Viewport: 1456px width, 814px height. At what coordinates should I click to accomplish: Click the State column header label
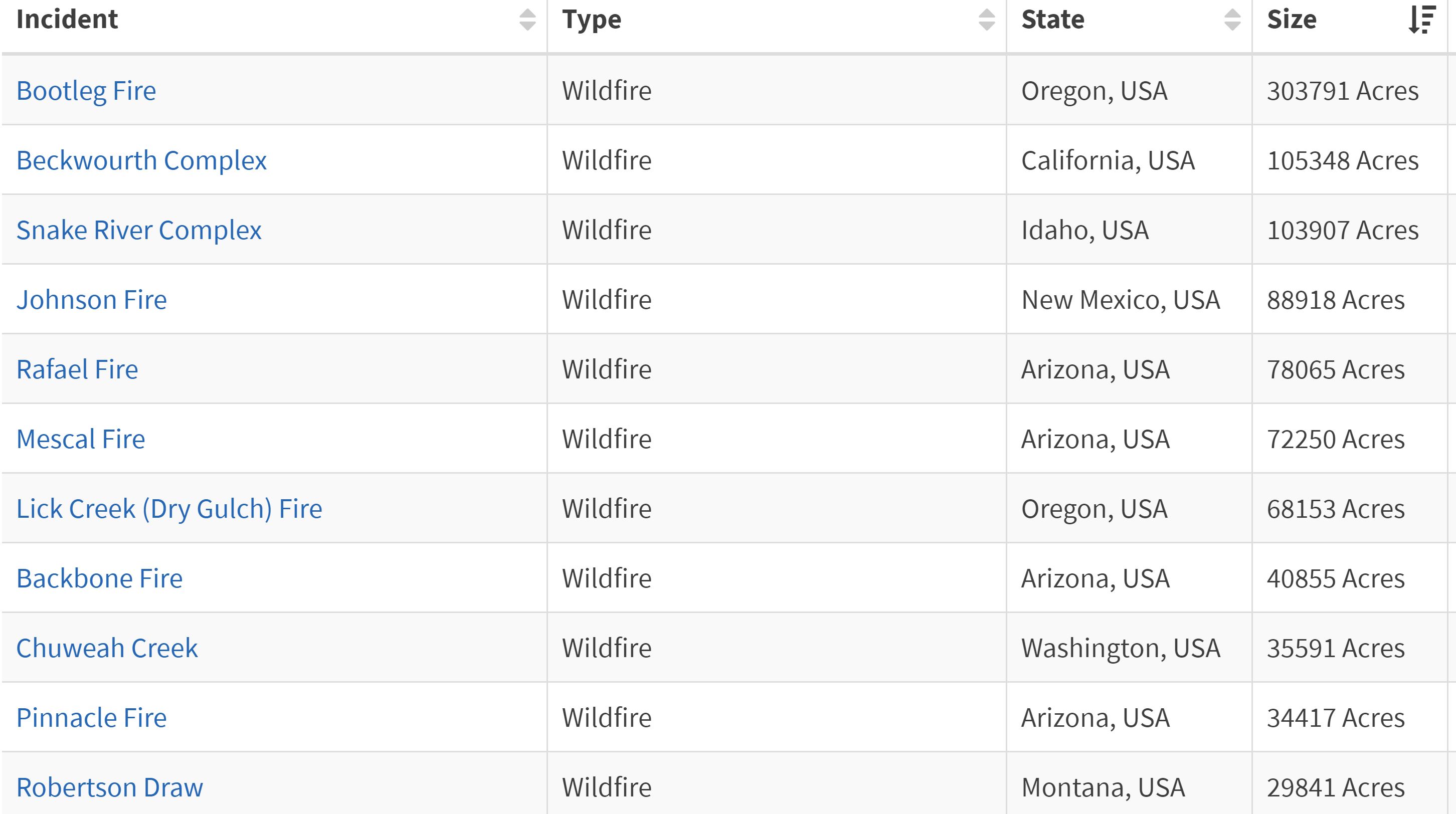click(1053, 20)
